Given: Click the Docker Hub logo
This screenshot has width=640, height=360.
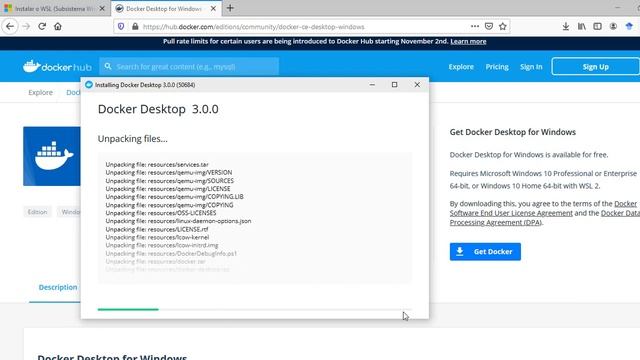Looking at the screenshot, I should click(57, 67).
